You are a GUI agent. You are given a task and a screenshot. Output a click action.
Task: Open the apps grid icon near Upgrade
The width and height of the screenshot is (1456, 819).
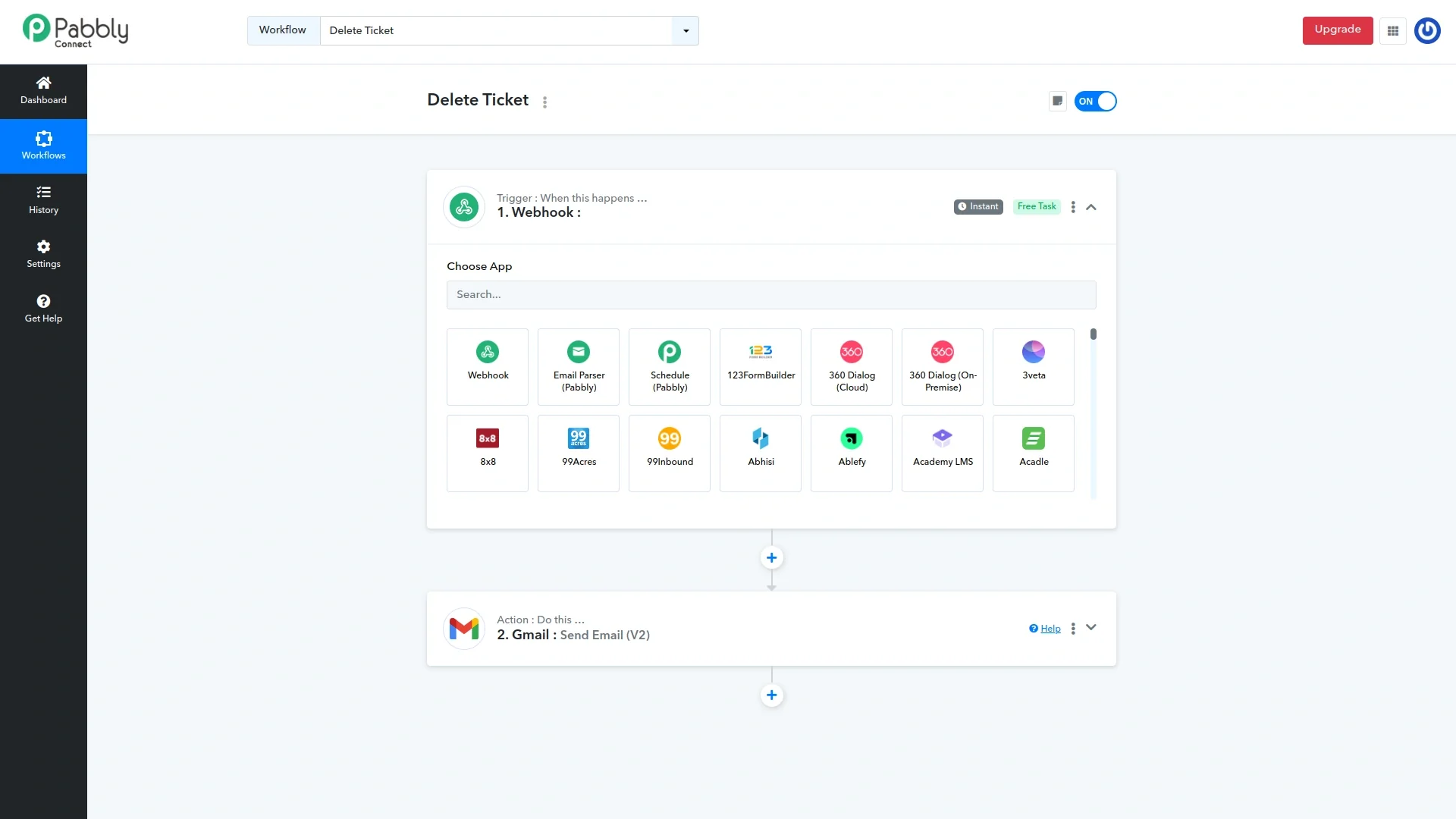point(1393,31)
